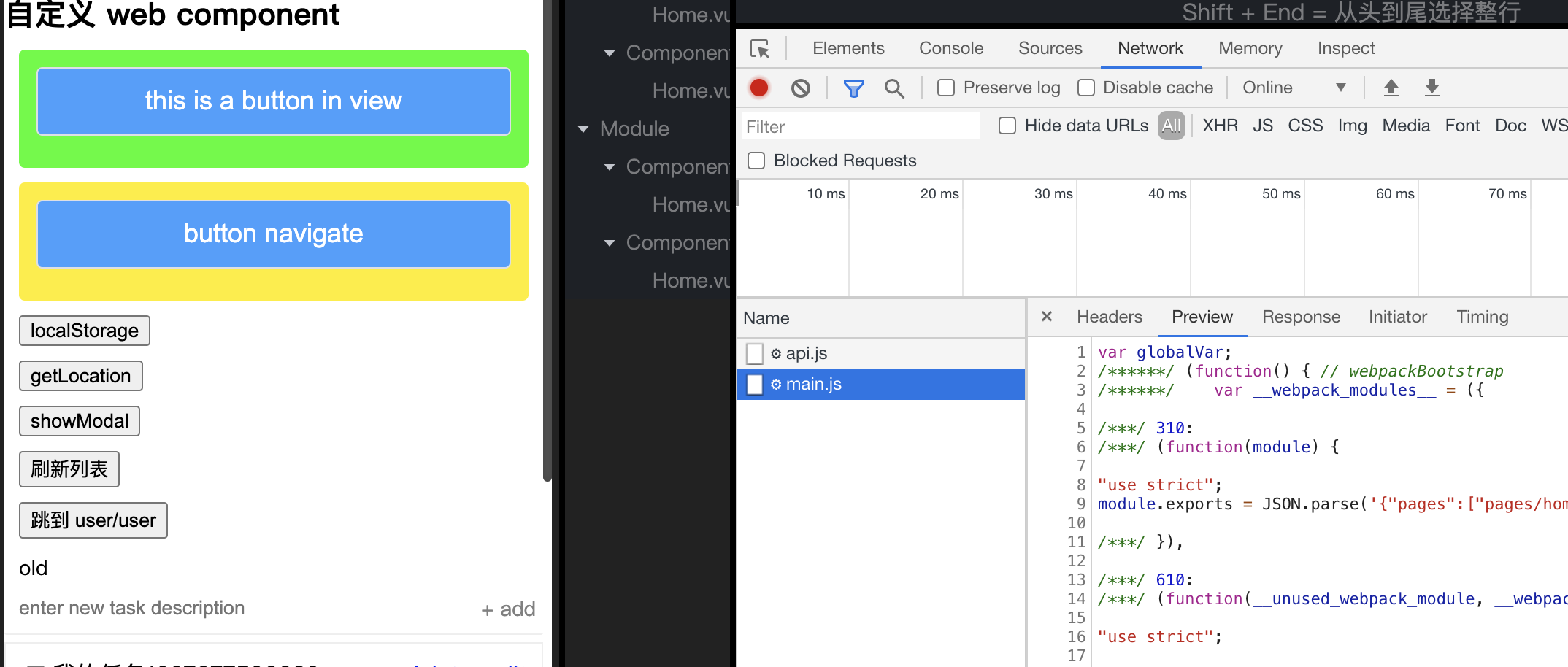Click the import HAR upload arrow
The width and height of the screenshot is (1568, 667).
tap(1391, 88)
